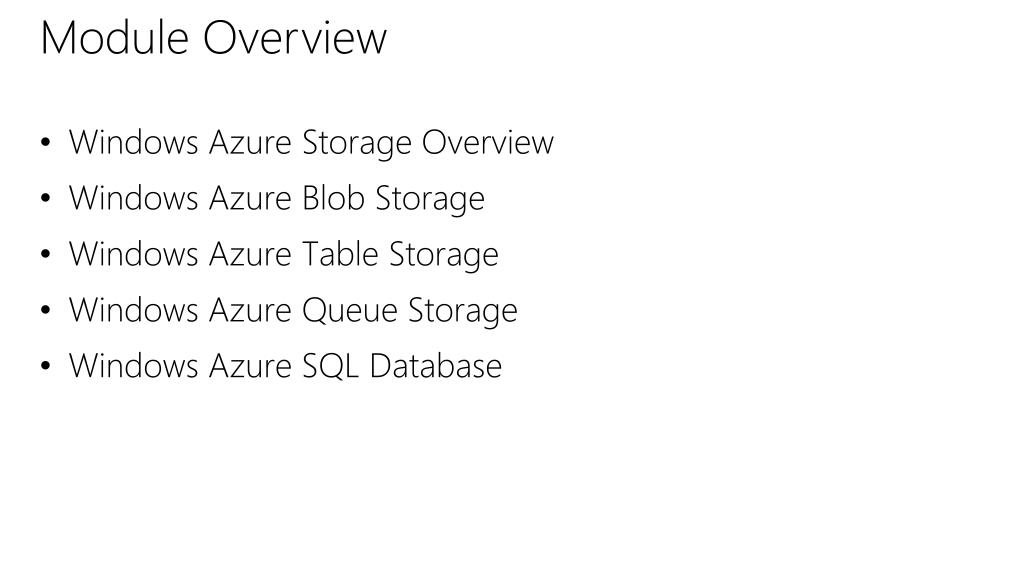Click the bullet dot before Storage Overview
This screenshot has width=1024, height=576.
(47, 144)
